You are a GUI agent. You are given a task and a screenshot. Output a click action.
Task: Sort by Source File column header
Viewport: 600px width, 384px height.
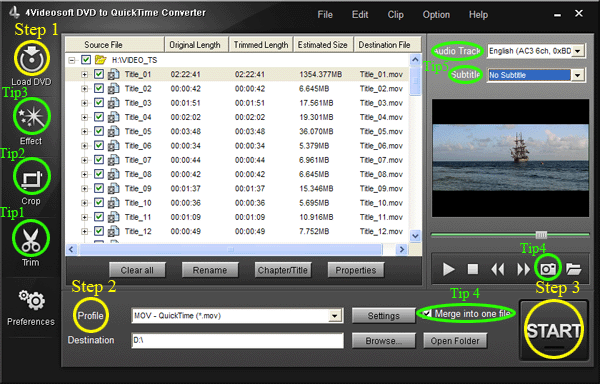[x=115, y=44]
